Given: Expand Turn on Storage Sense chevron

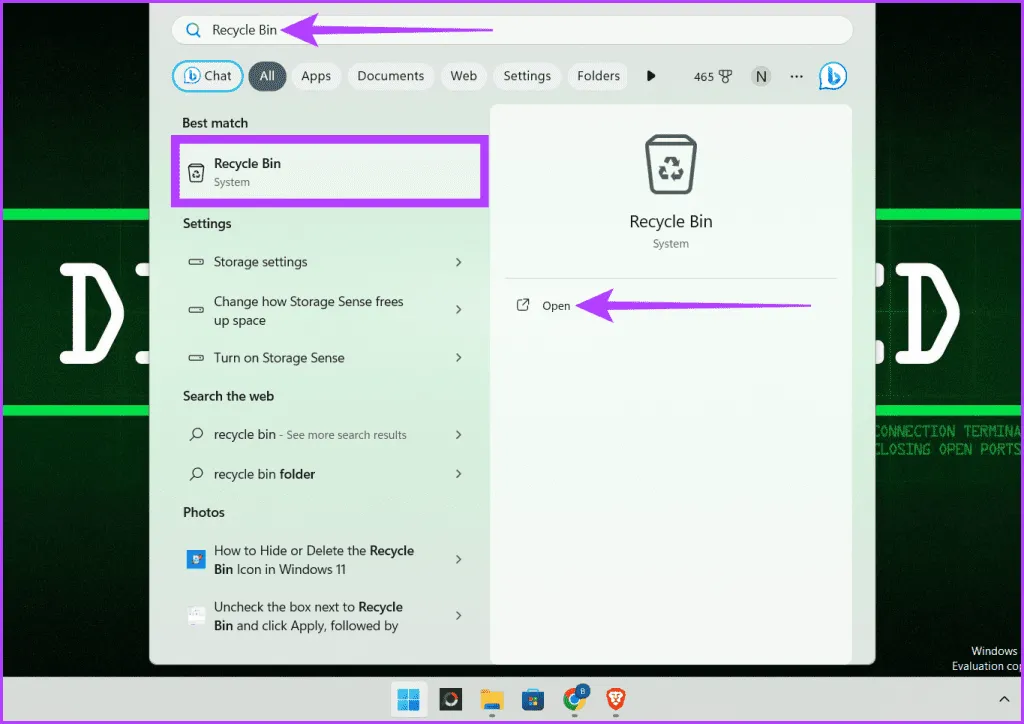Looking at the screenshot, I should click(x=458, y=358).
